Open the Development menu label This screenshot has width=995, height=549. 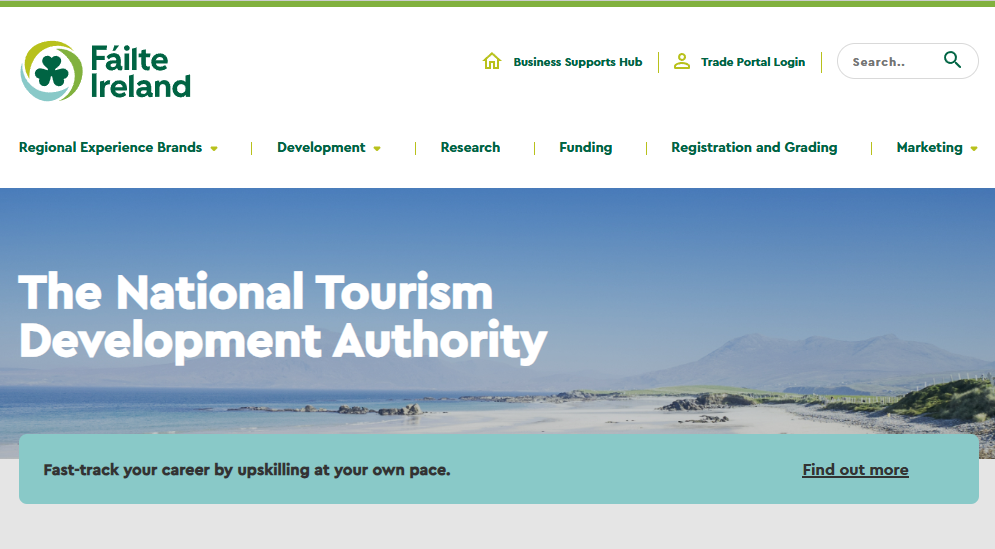point(321,147)
